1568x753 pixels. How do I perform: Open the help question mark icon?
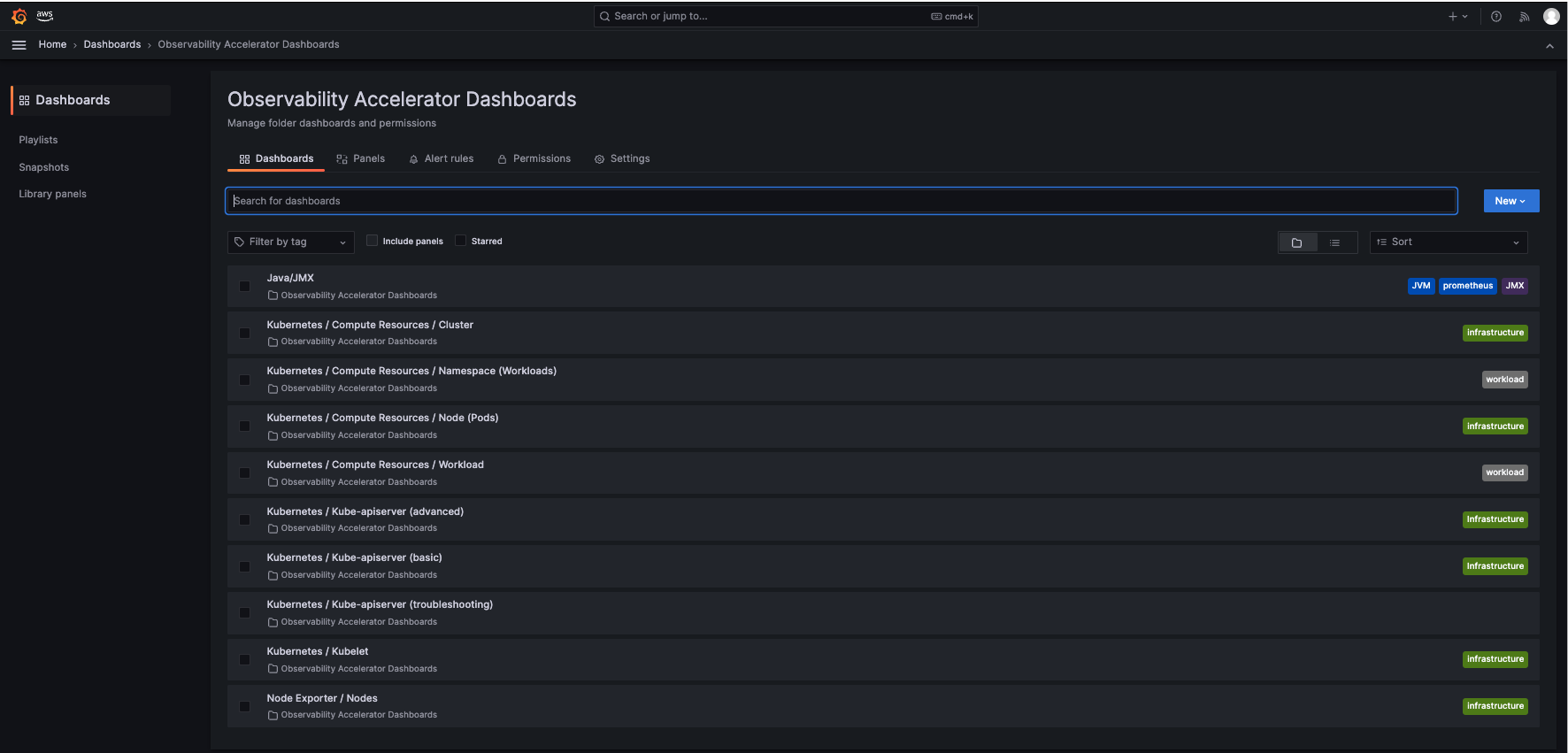(1495, 16)
